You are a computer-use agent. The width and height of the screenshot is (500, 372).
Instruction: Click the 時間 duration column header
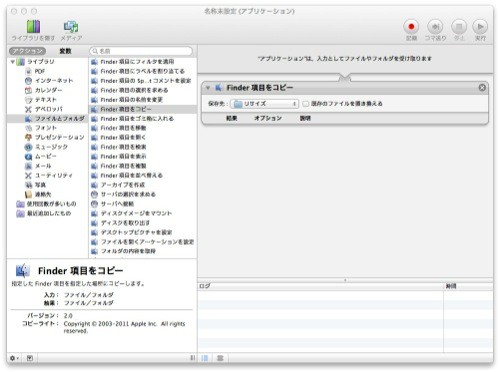tap(468, 286)
